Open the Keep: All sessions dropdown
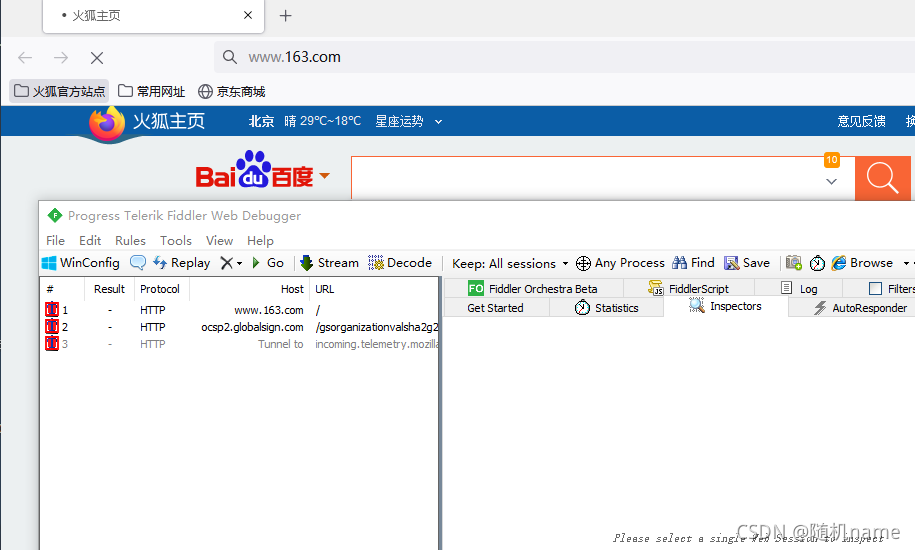 510,264
